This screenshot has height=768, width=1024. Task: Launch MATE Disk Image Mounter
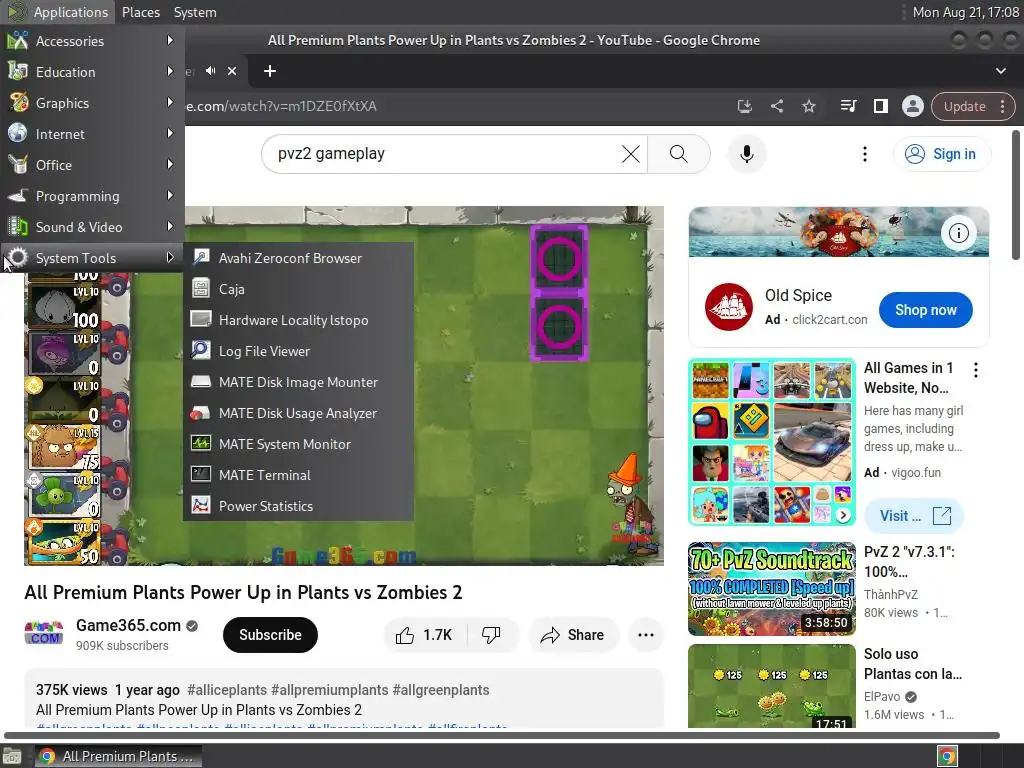coord(298,382)
